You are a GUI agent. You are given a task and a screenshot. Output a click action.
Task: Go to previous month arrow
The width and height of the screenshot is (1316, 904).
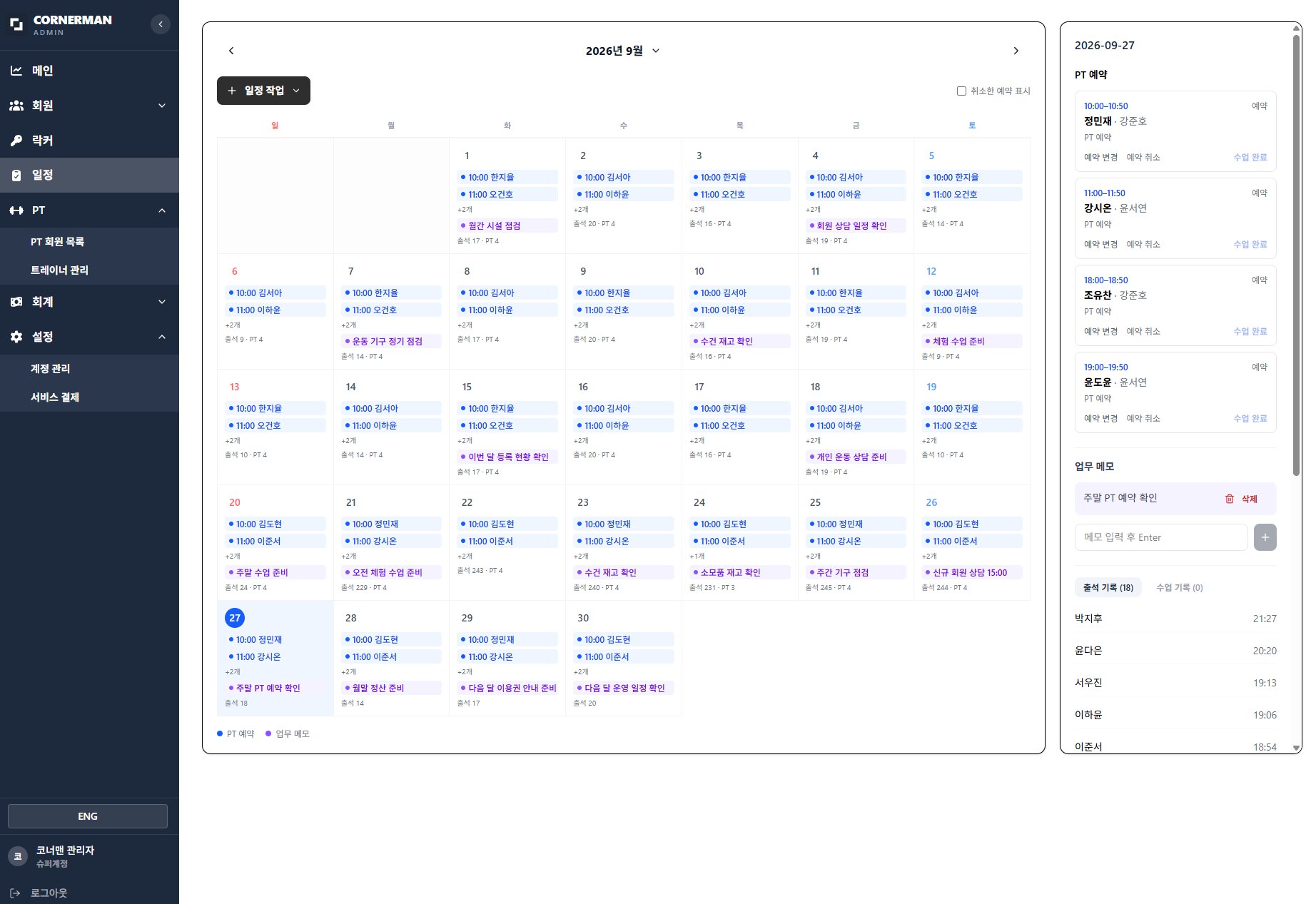[x=231, y=51]
